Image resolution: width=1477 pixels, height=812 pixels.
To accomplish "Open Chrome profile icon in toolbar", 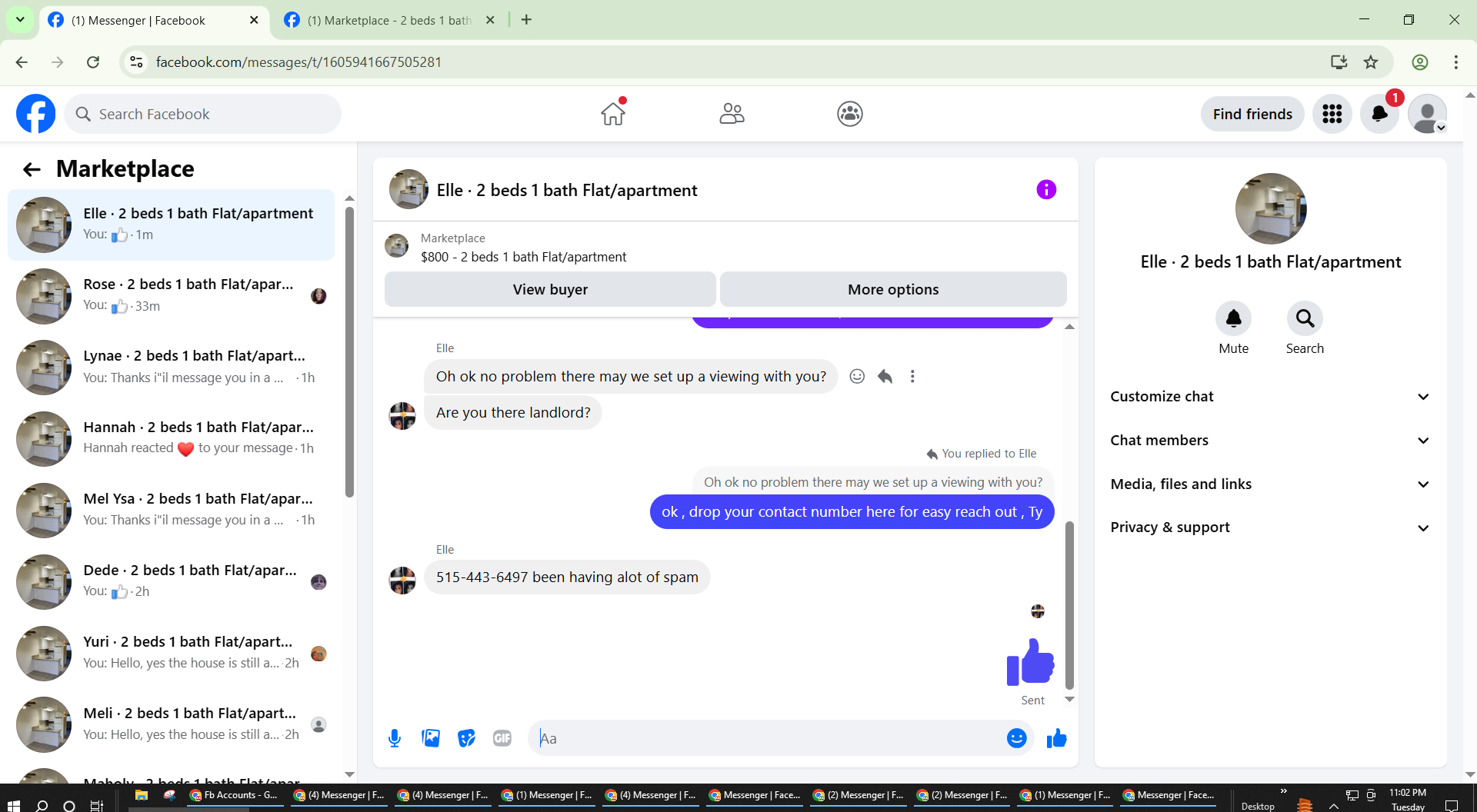I will pyautogui.click(x=1420, y=62).
